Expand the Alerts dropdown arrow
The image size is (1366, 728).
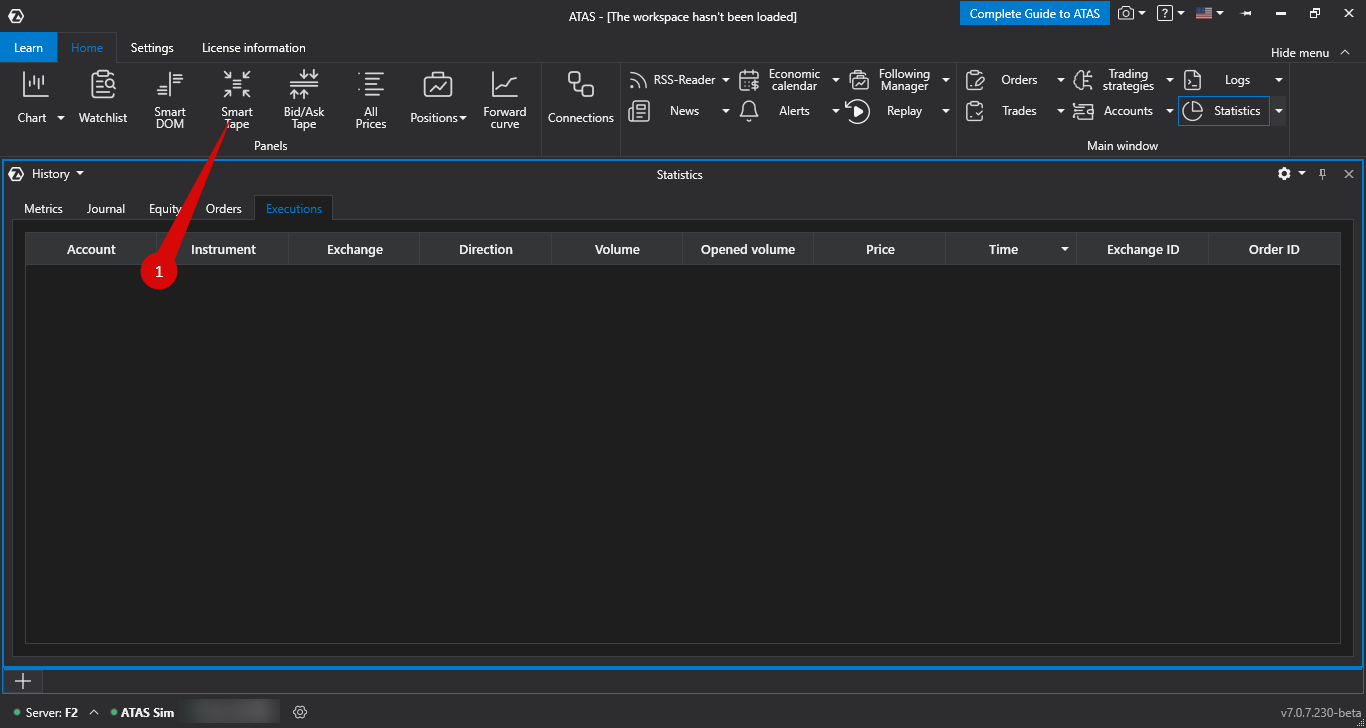tap(836, 111)
